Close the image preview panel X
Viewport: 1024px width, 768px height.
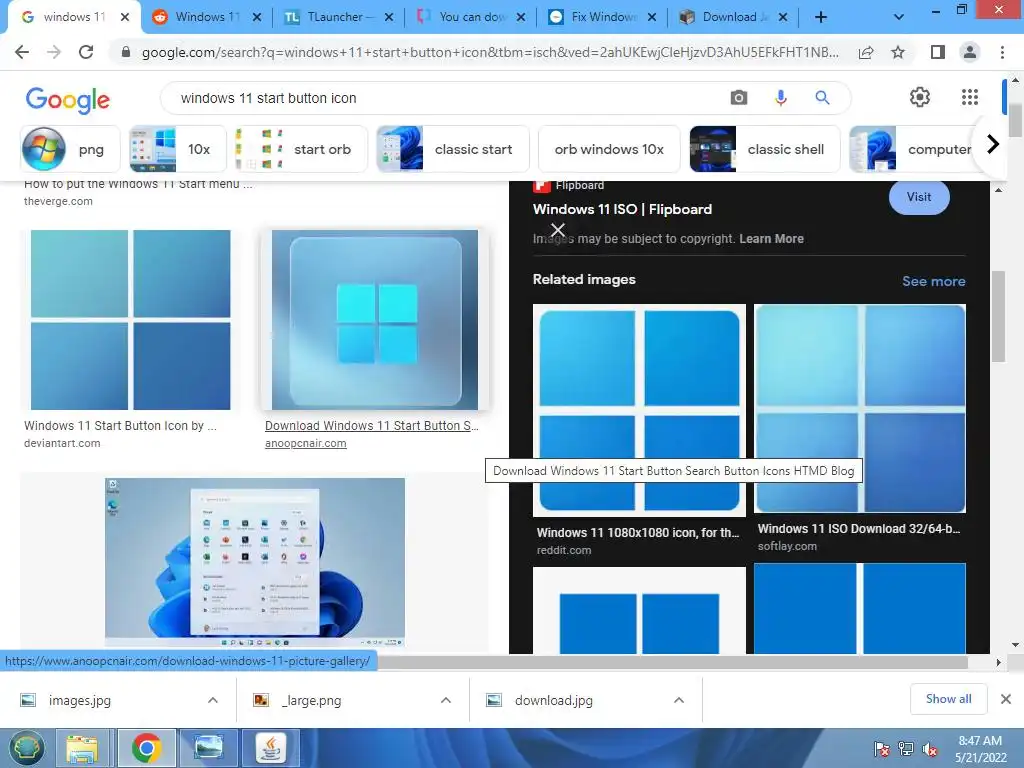[x=558, y=230]
